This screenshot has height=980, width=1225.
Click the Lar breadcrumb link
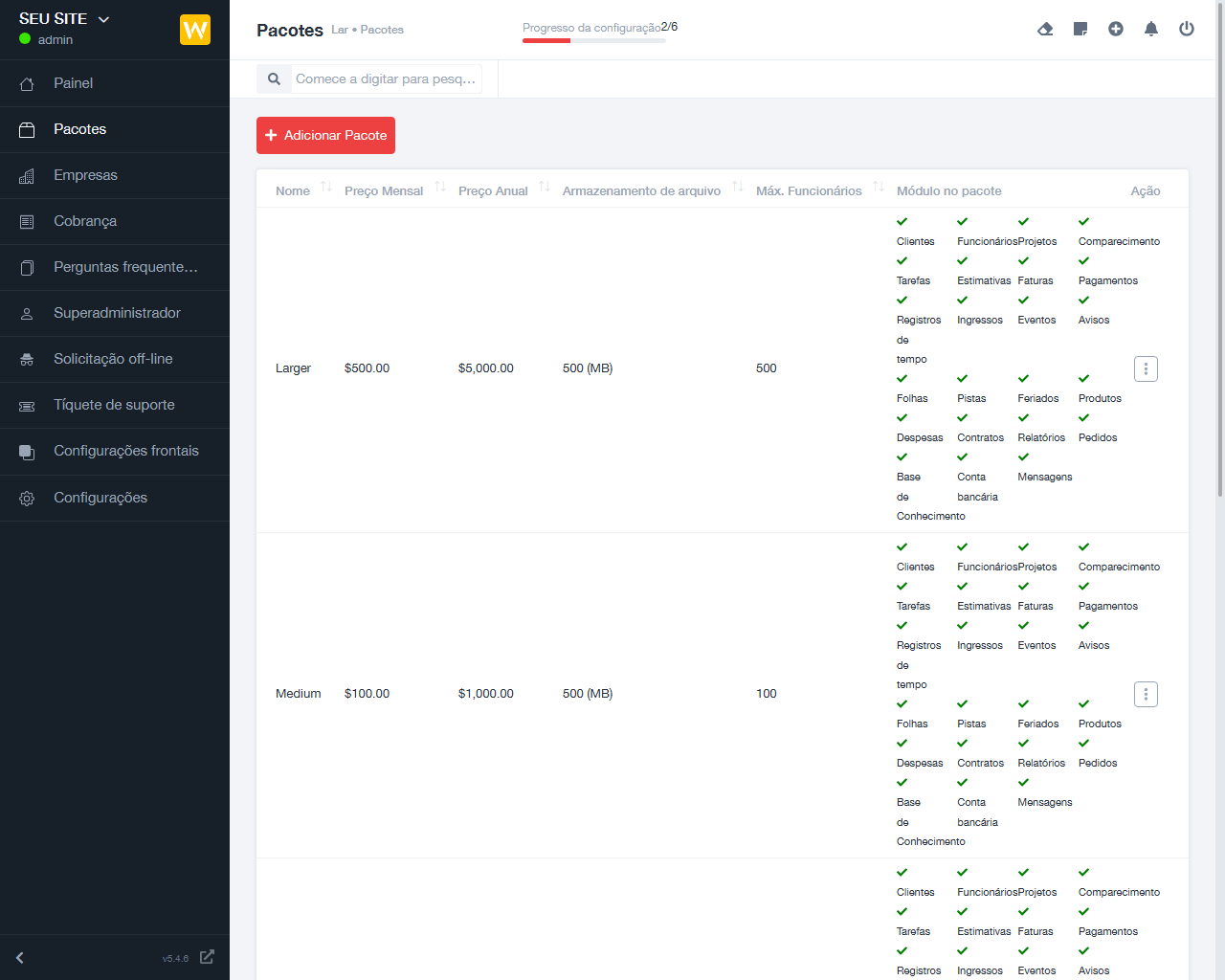pos(339,30)
